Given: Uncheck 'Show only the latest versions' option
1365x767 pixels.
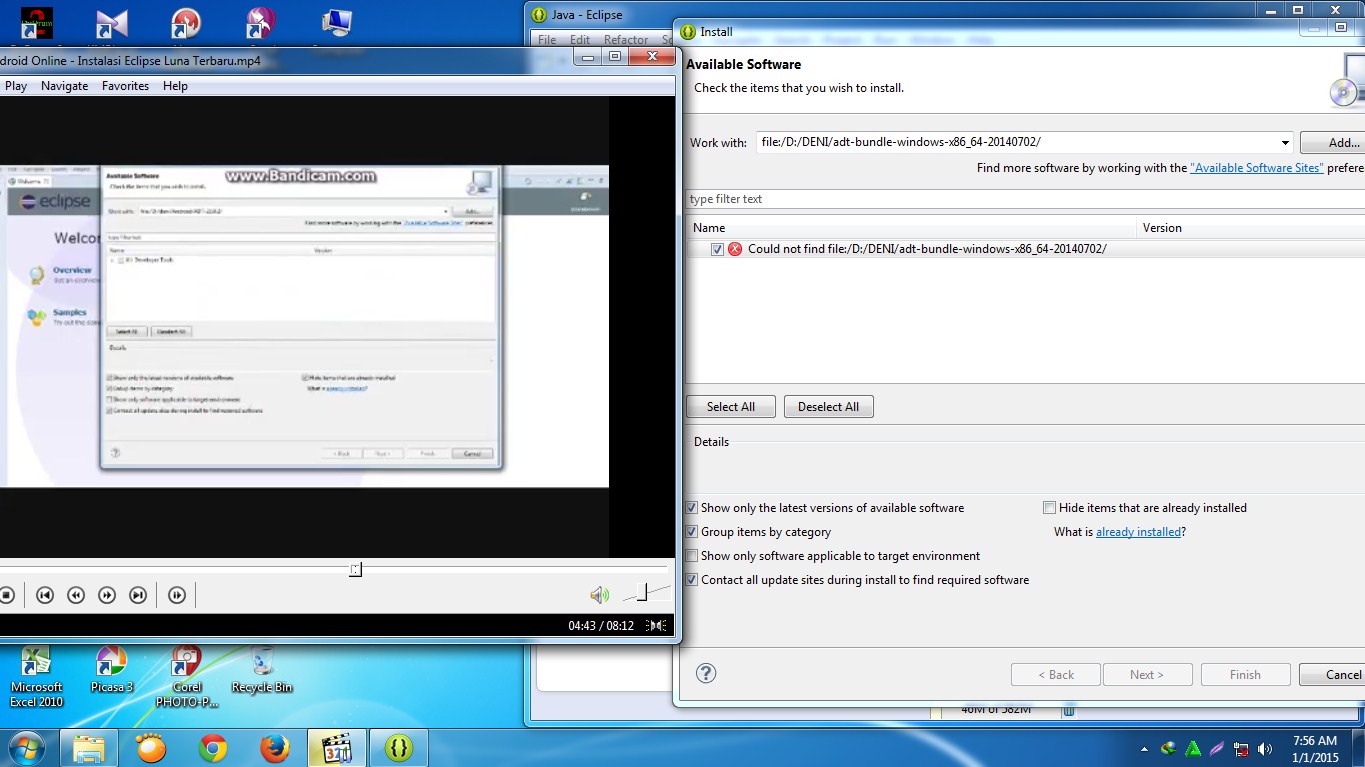Looking at the screenshot, I should pyautogui.click(x=692, y=508).
